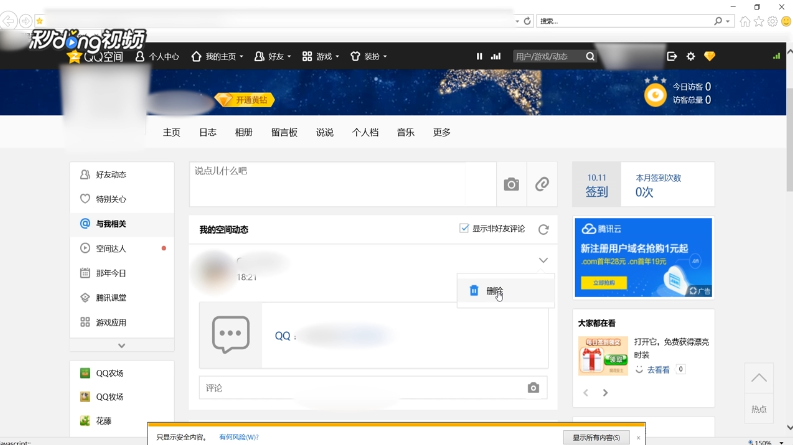Viewport: 793px width, 445px height.
Task: Click the 开通黄钻 button
Action: (245, 100)
